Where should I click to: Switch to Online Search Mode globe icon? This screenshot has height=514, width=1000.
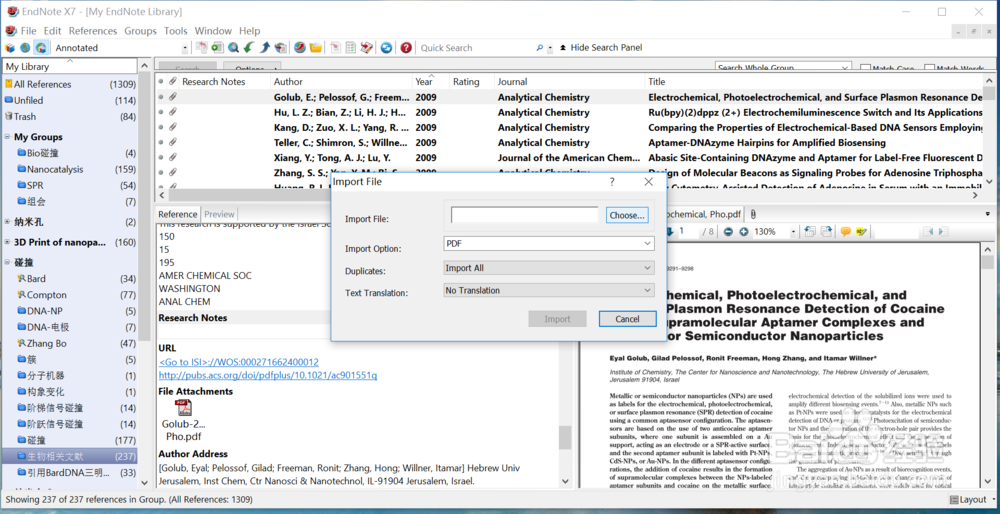coord(25,48)
